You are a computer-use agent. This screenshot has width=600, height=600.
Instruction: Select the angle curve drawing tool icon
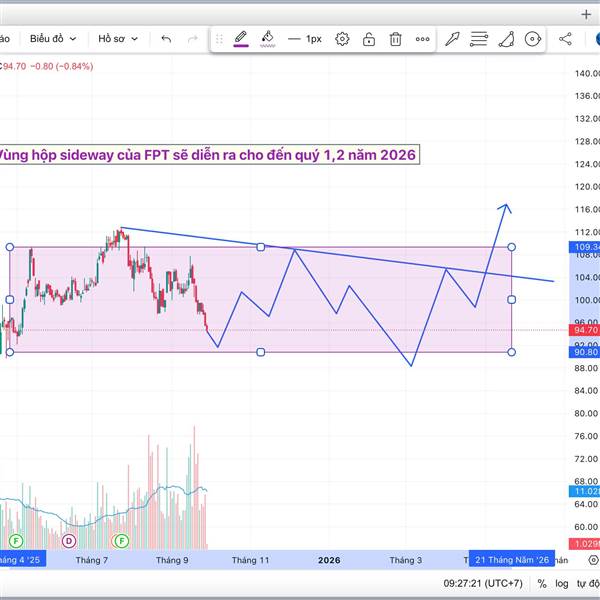point(506,39)
